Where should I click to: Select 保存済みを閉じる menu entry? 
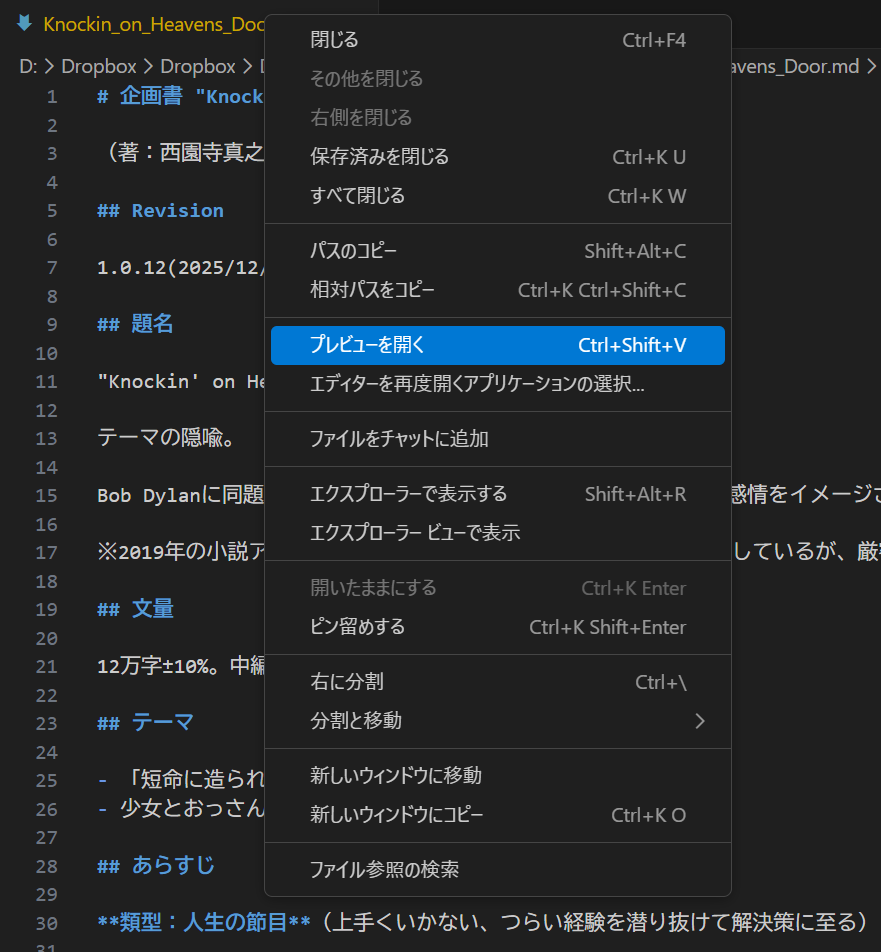(380, 157)
